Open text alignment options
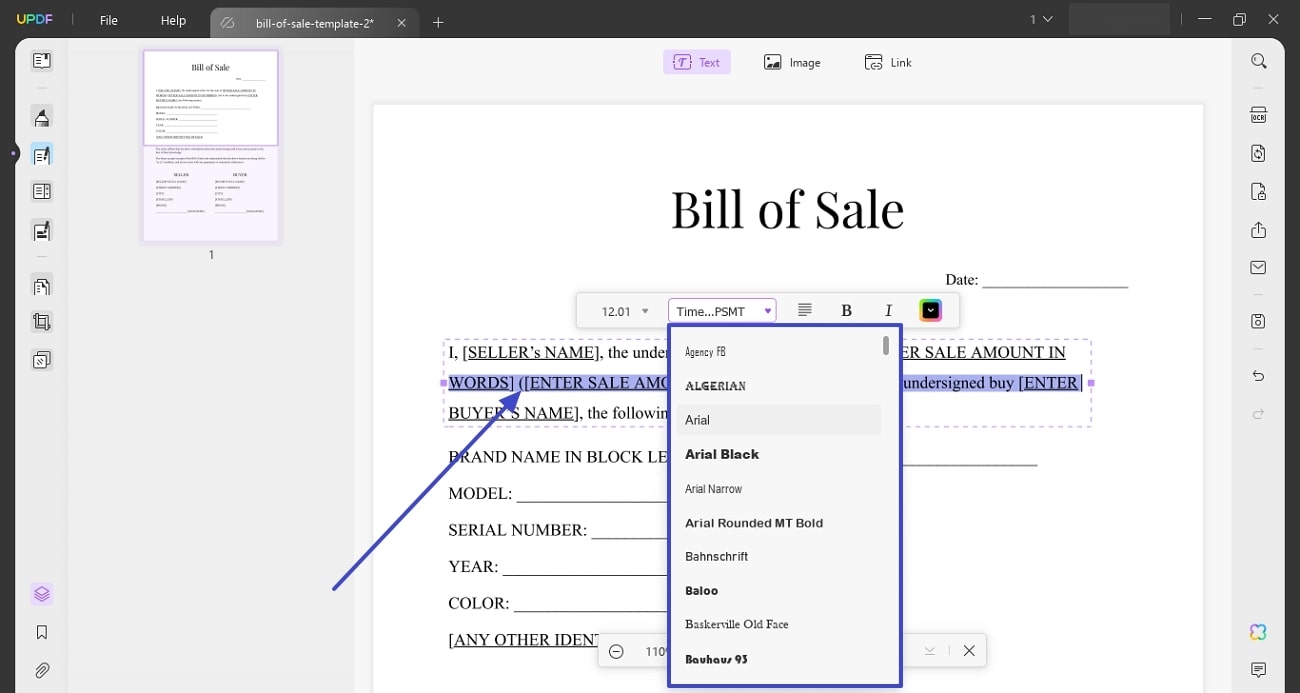1300x693 pixels. [804, 311]
